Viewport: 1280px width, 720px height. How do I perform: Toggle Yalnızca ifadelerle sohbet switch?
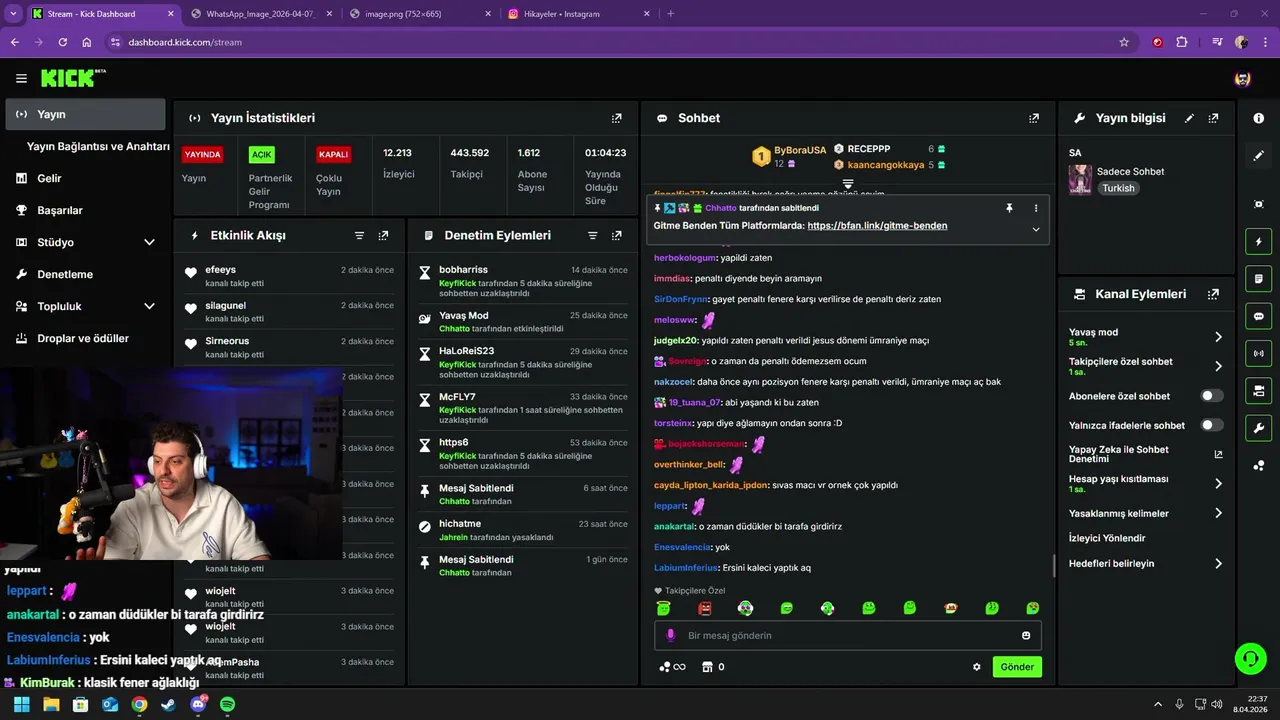click(1211, 425)
